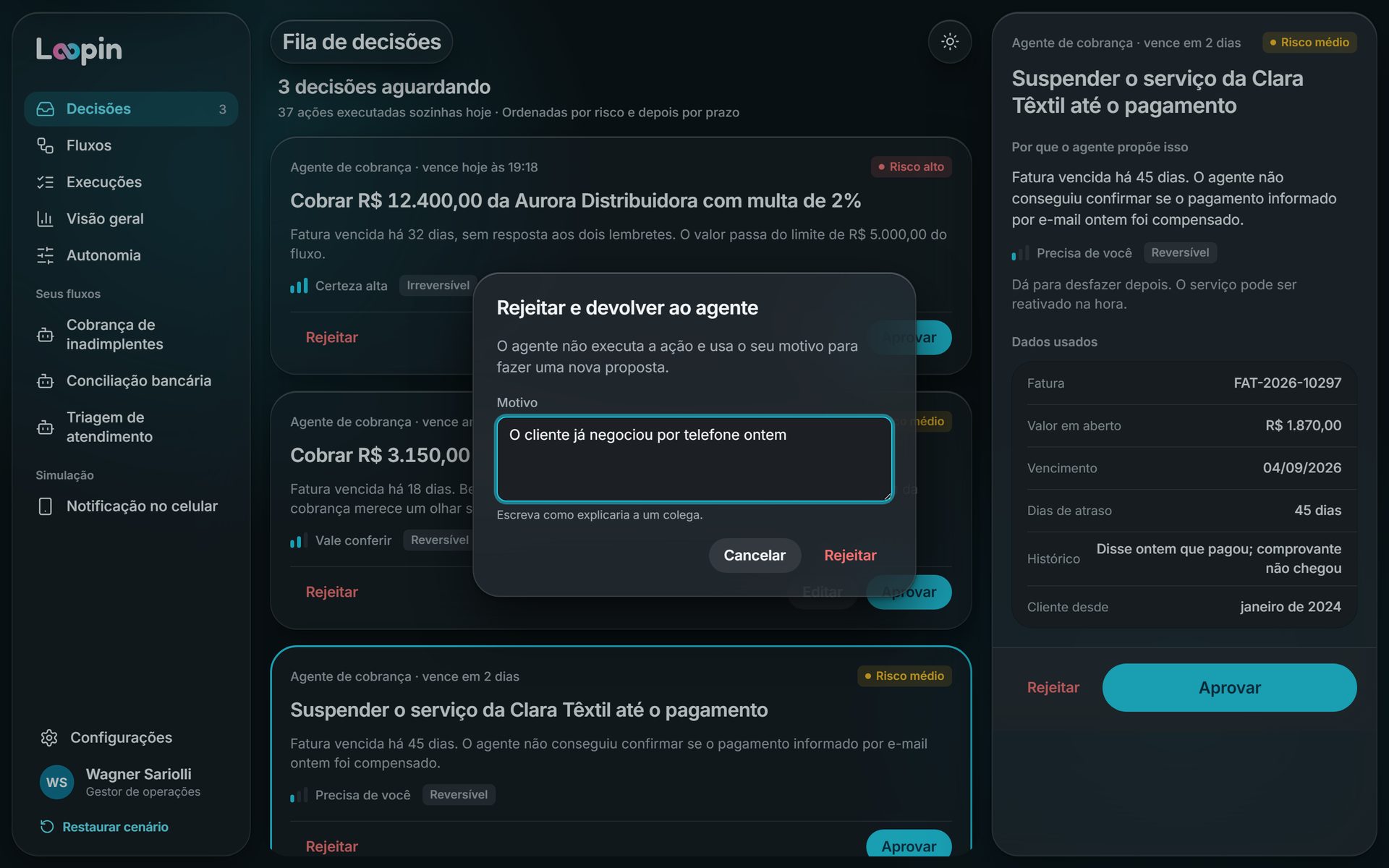Click the Visão geral chart icon
1389x868 pixels.
click(x=46, y=218)
